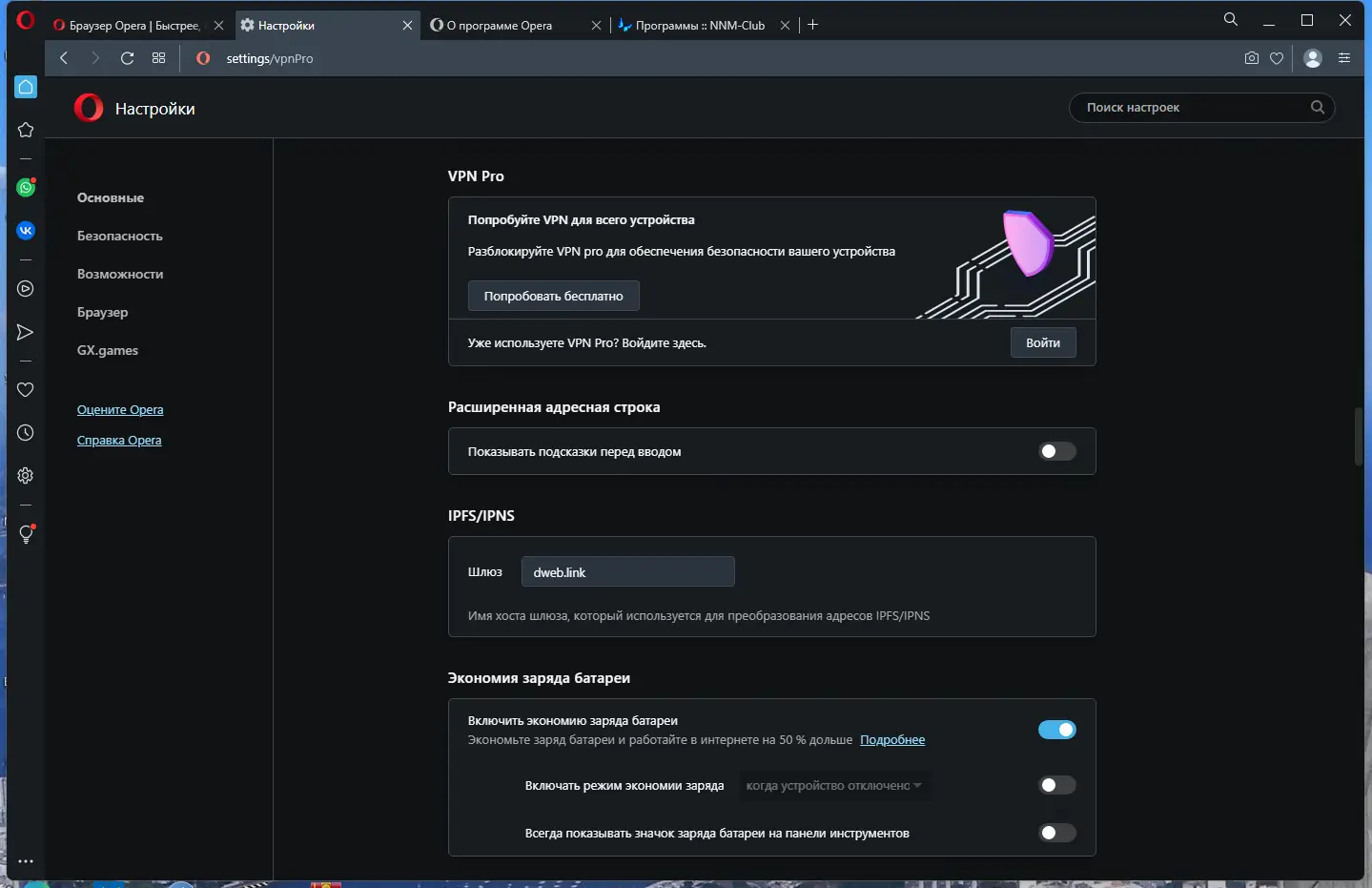
Task: Close the 'Программы :: NNM-Club' tab
Action: click(x=785, y=26)
